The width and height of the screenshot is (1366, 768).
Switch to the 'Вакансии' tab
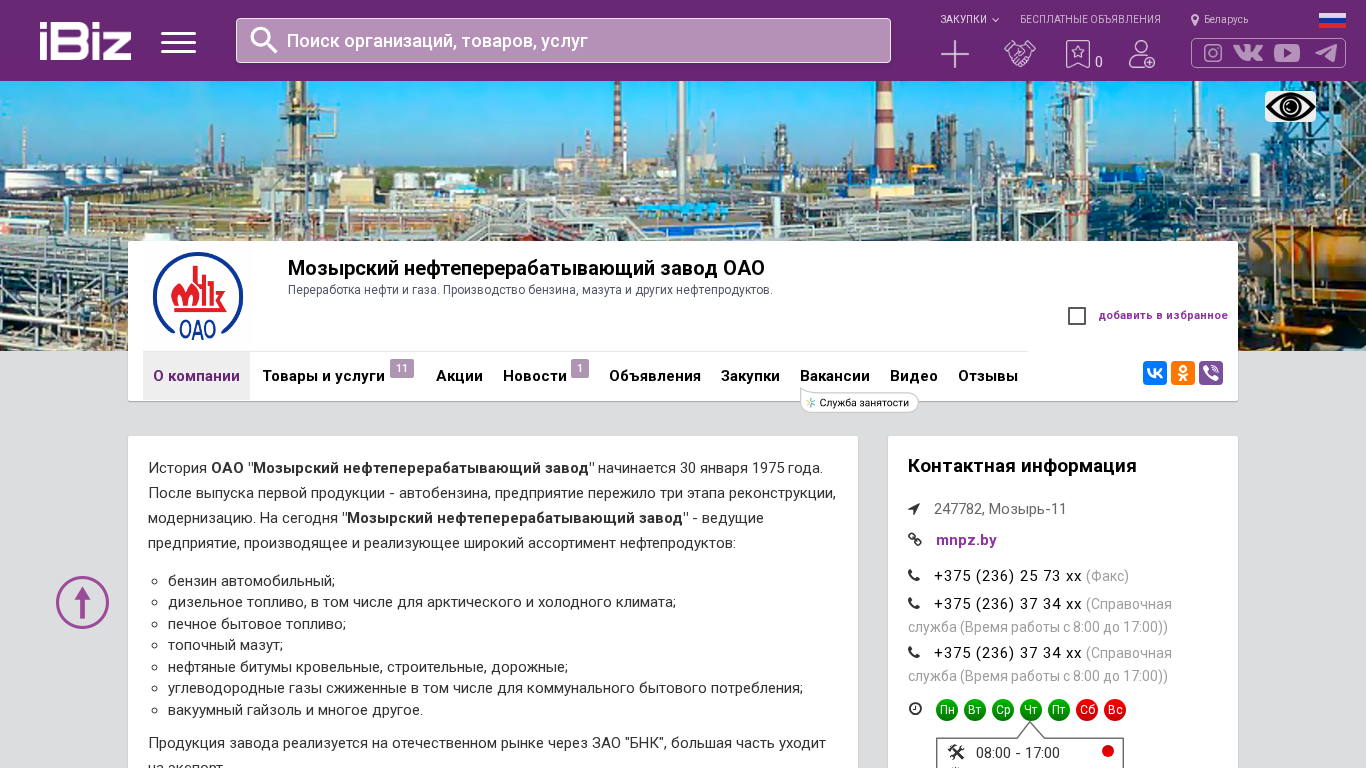point(835,376)
